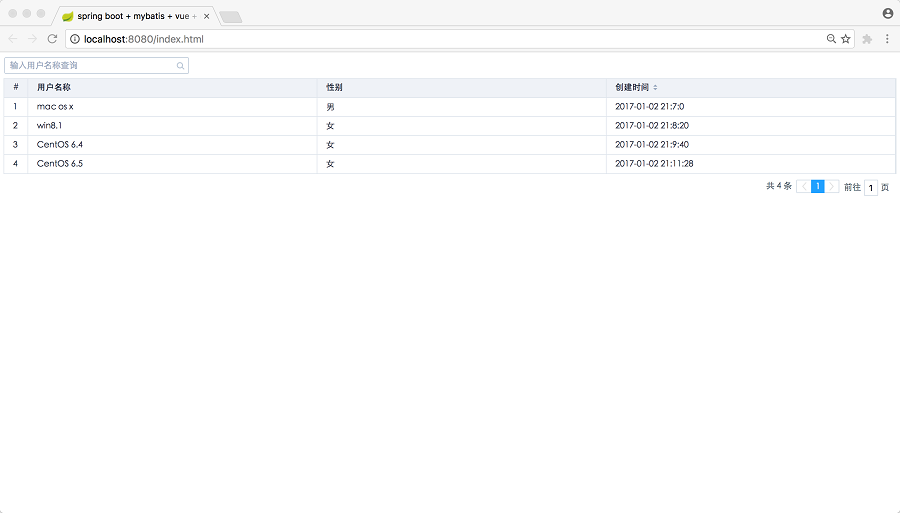Go to the previous page arrow in pagination
The width and height of the screenshot is (900, 513).
[804, 187]
